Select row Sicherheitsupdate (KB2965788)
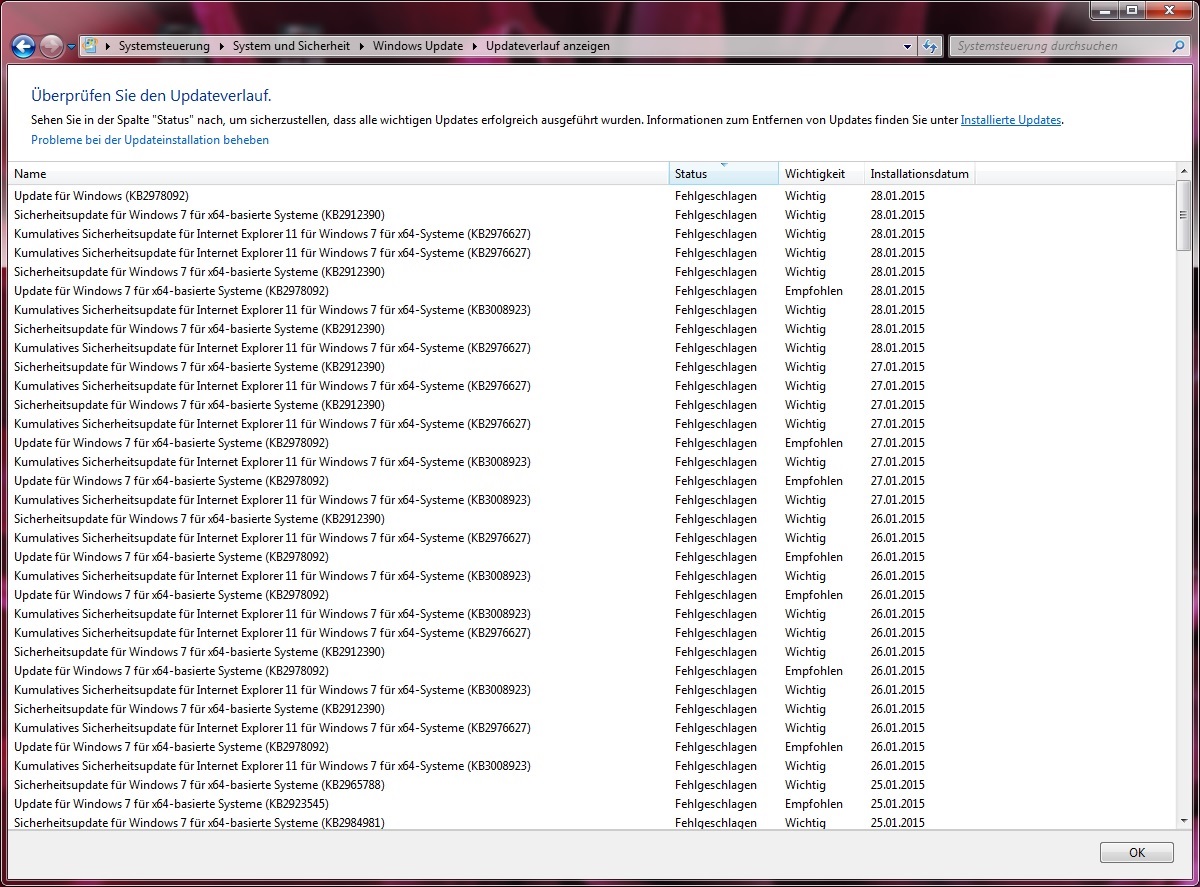Viewport: 1200px width, 887px height. click(591, 785)
